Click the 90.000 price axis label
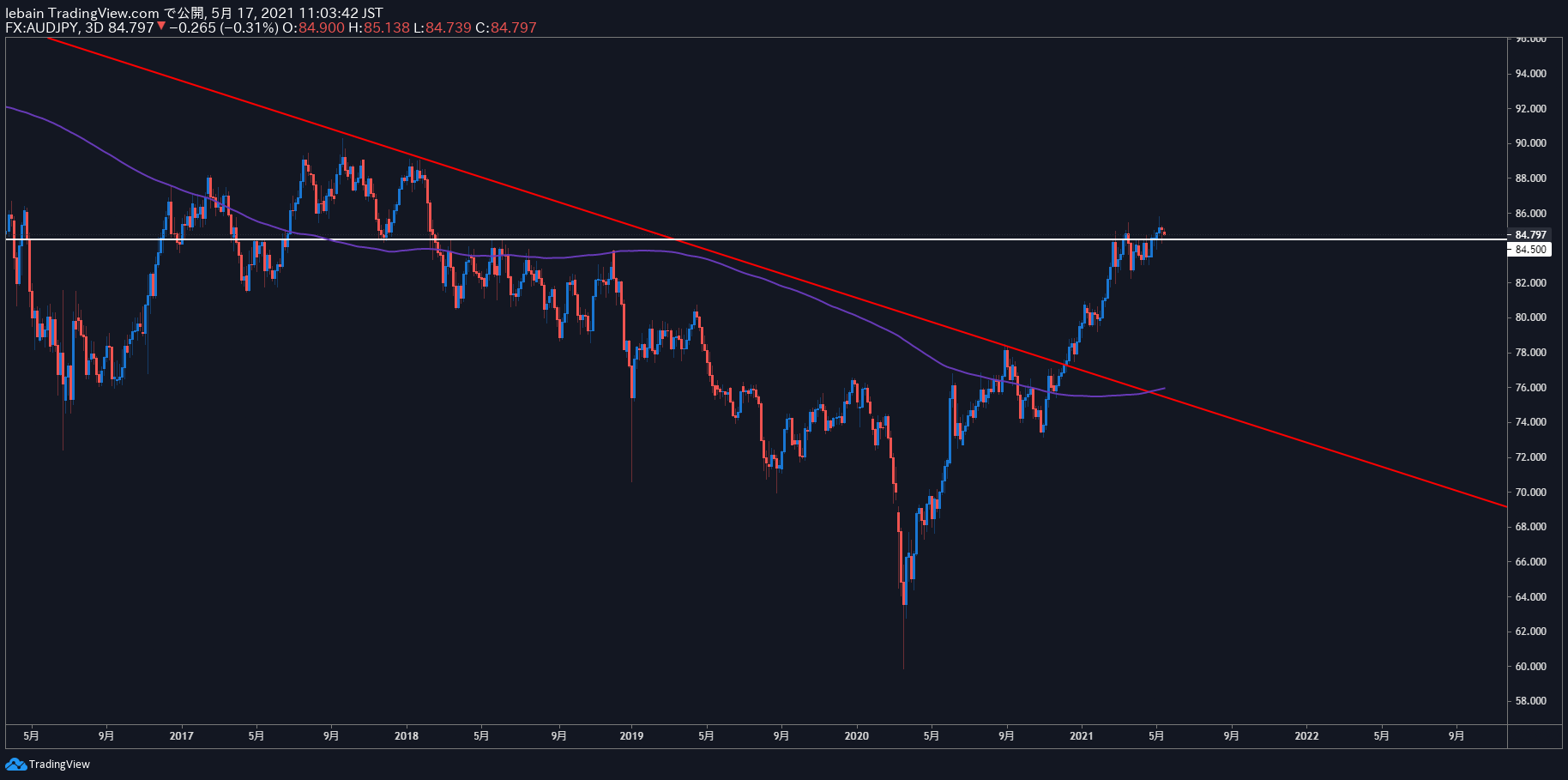The image size is (1568, 780). (x=1531, y=143)
